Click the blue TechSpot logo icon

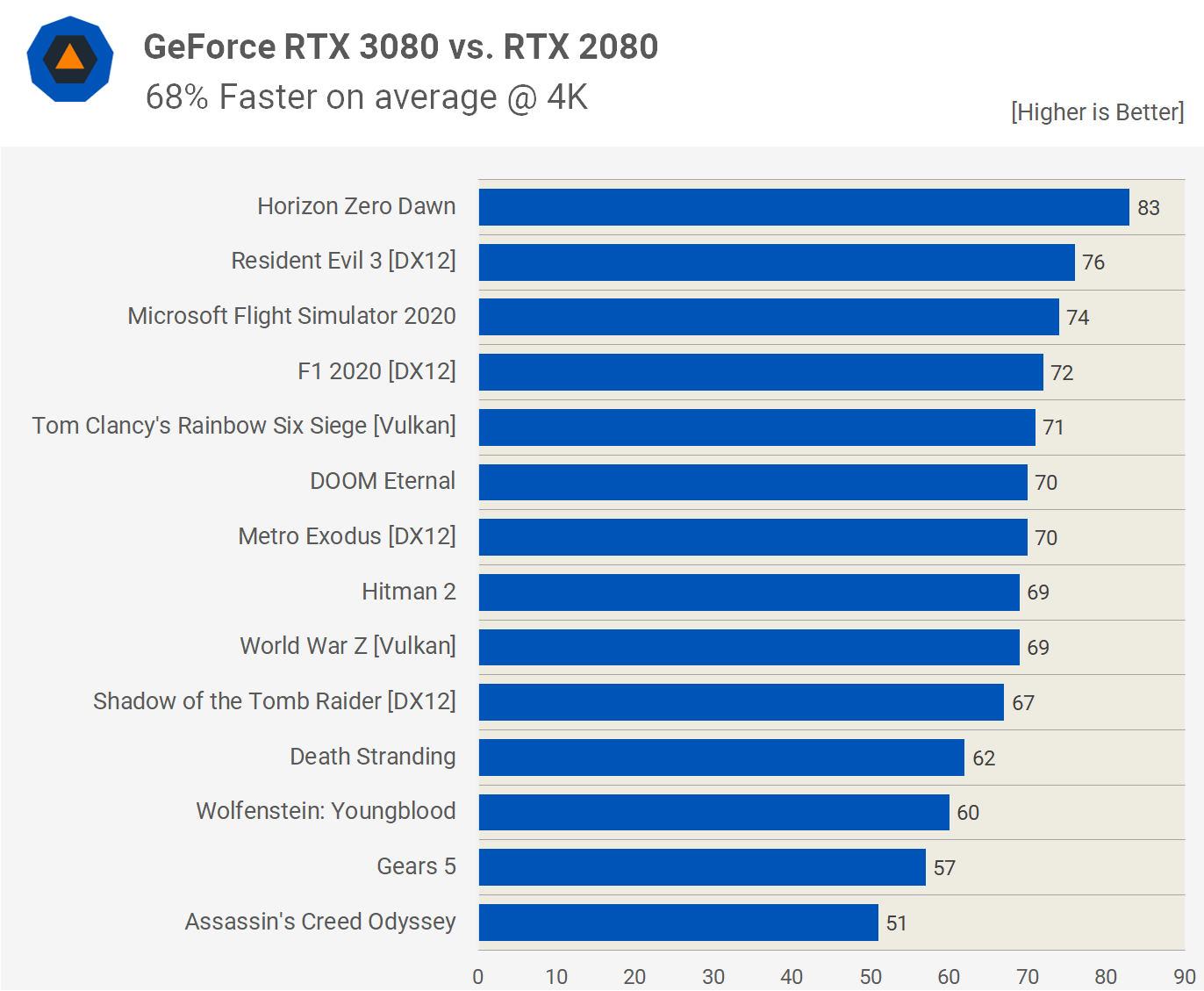point(70,60)
